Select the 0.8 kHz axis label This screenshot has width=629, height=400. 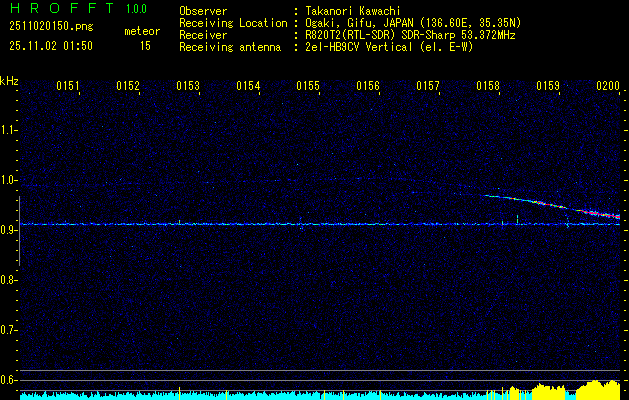(9, 280)
